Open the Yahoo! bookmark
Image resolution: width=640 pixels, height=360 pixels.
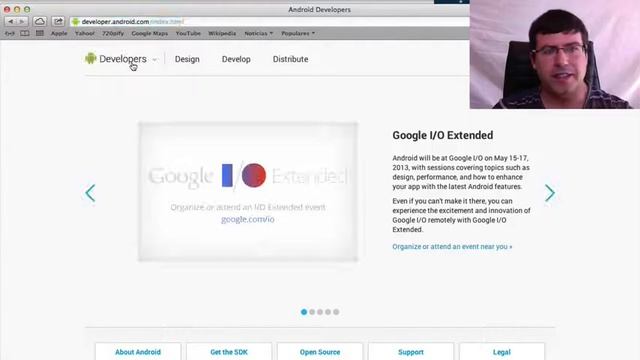pos(84,33)
